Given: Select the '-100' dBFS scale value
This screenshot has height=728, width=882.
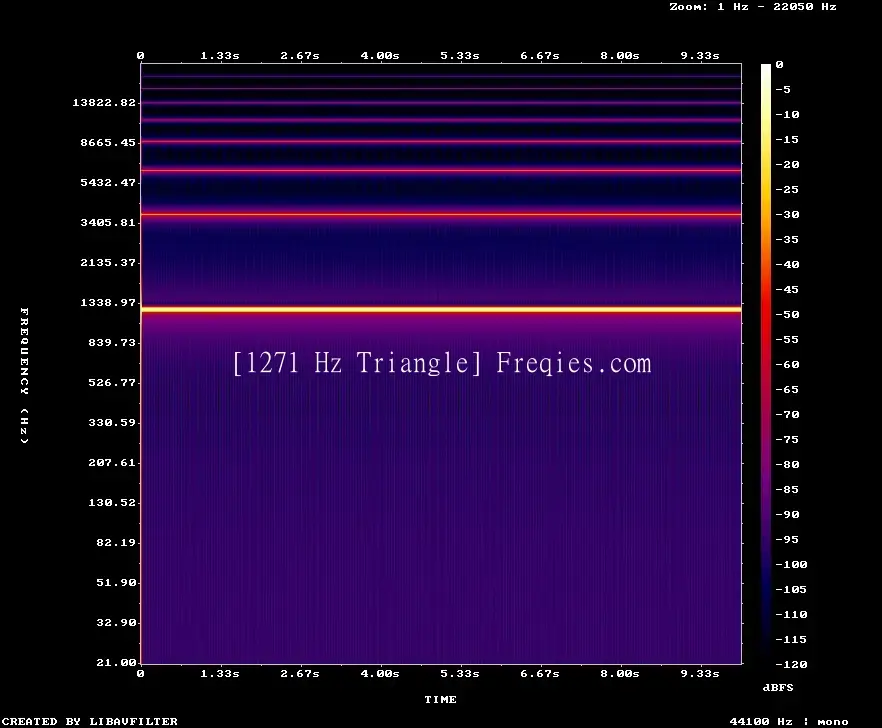Looking at the screenshot, I should coord(791,564).
